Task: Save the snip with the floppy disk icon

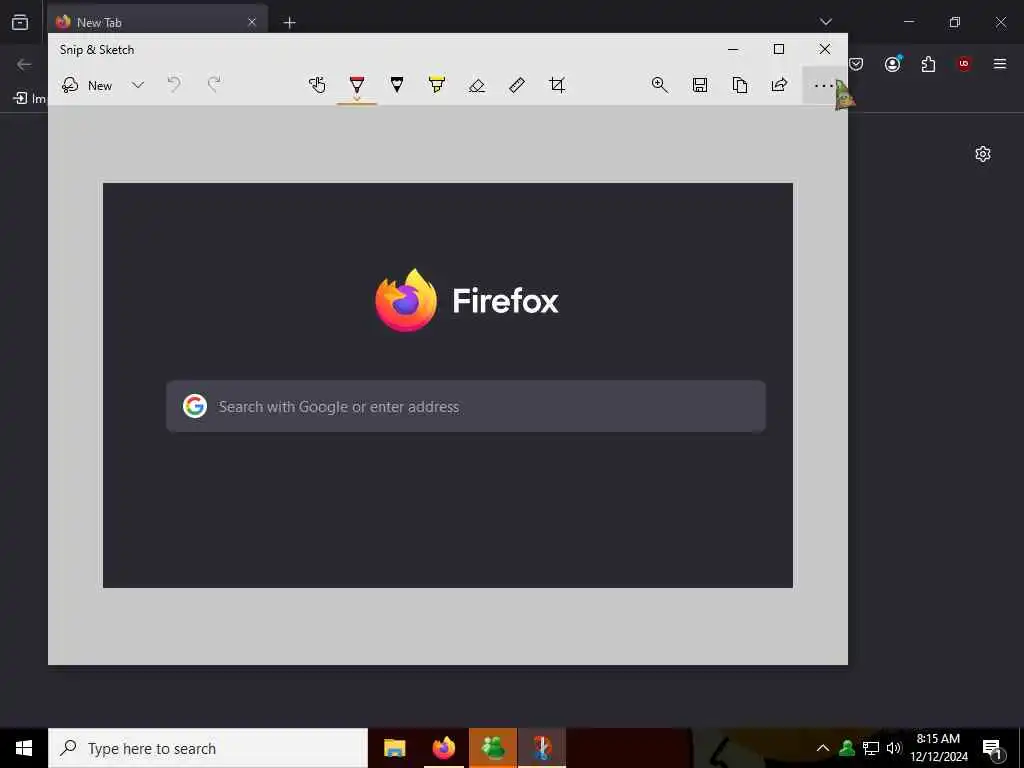Action: click(700, 85)
